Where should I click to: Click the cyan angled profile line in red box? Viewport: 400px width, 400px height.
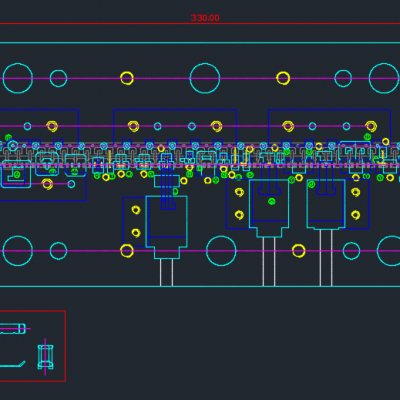coord(13,364)
